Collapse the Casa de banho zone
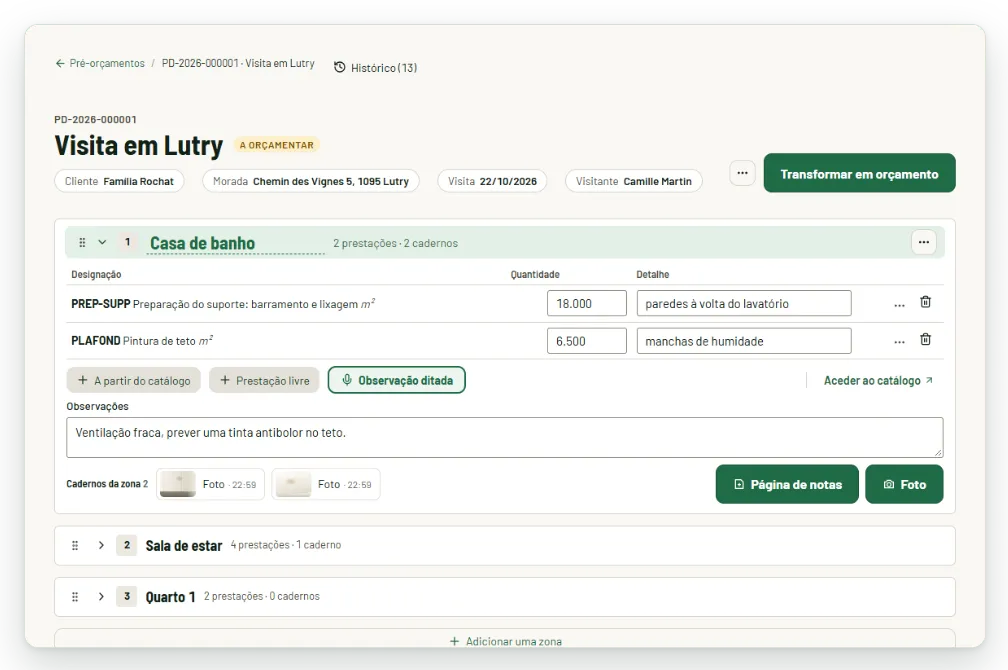The width and height of the screenshot is (1008, 670). click(x=102, y=242)
